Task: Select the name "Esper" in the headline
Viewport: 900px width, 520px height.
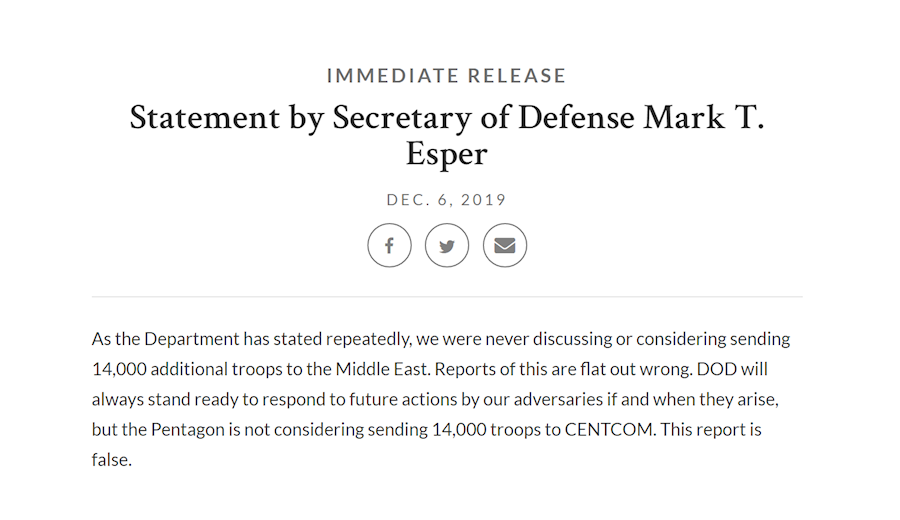Action: (x=447, y=154)
